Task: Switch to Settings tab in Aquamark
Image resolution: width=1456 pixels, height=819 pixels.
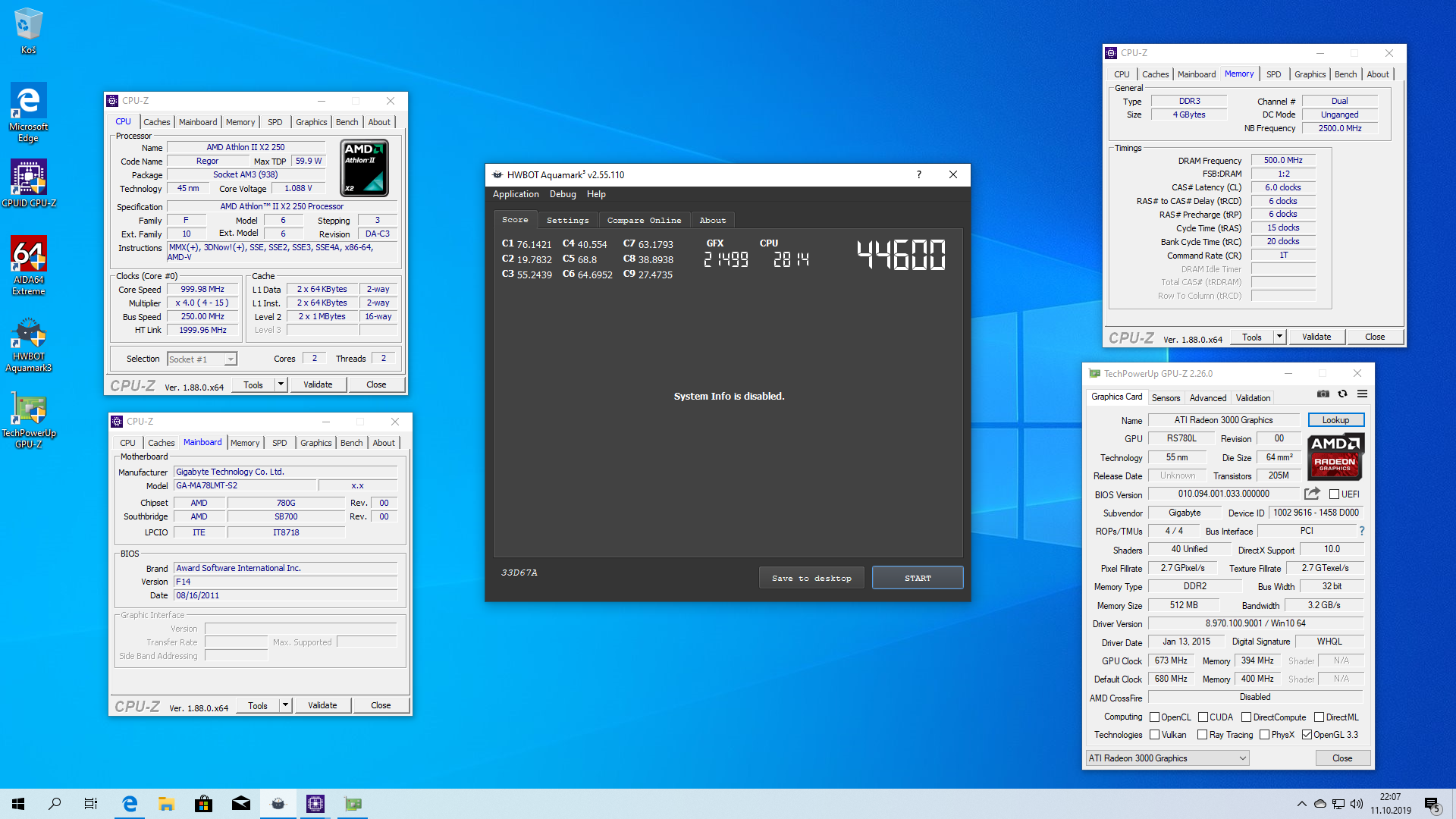Action: tap(567, 220)
